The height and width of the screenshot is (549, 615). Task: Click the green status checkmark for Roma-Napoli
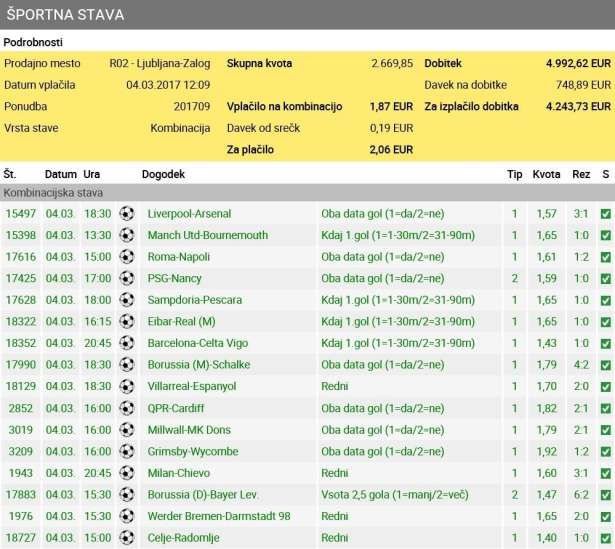coord(606,257)
